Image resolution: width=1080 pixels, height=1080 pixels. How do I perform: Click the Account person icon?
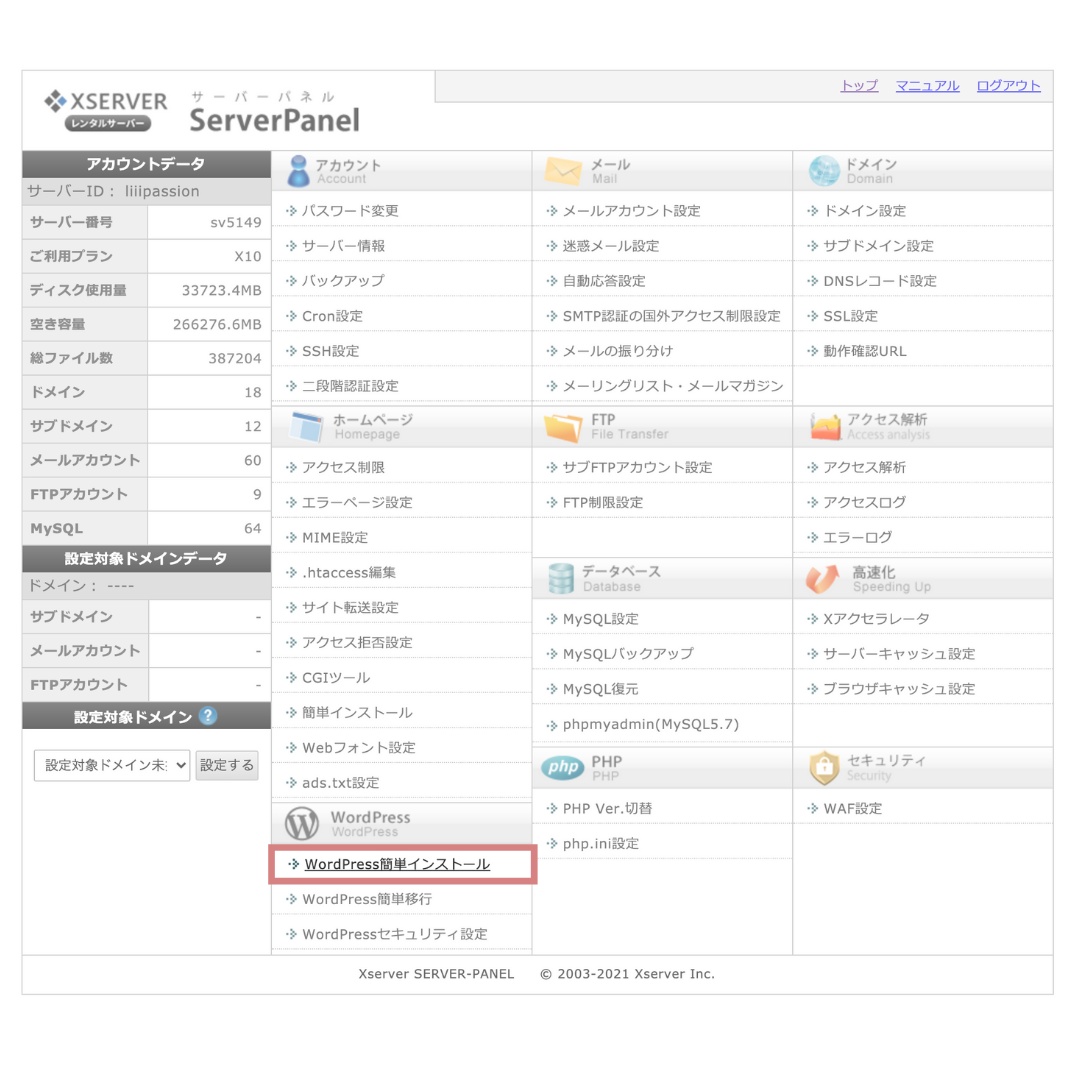coord(298,171)
